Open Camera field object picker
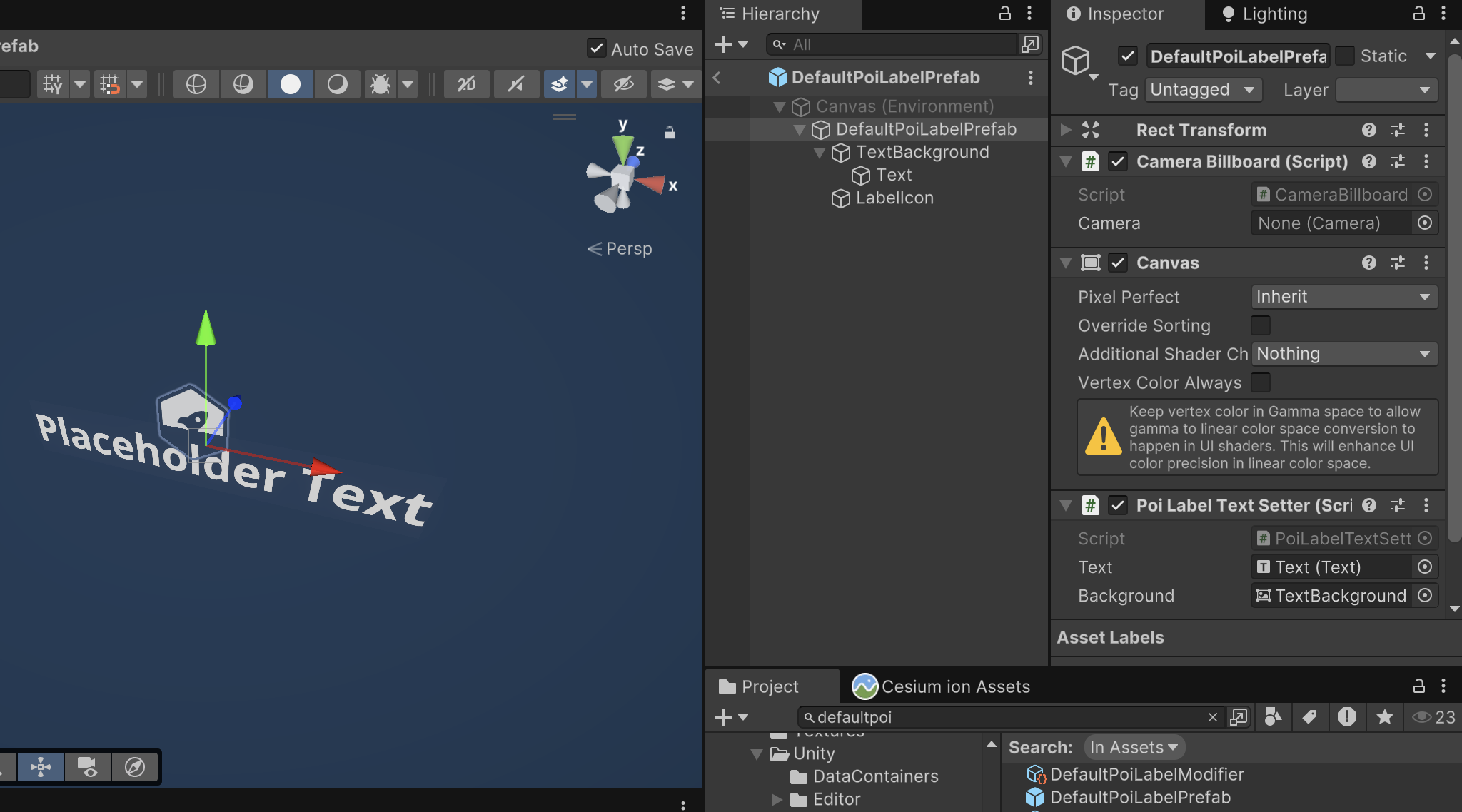This screenshot has height=812, width=1462. click(1424, 223)
